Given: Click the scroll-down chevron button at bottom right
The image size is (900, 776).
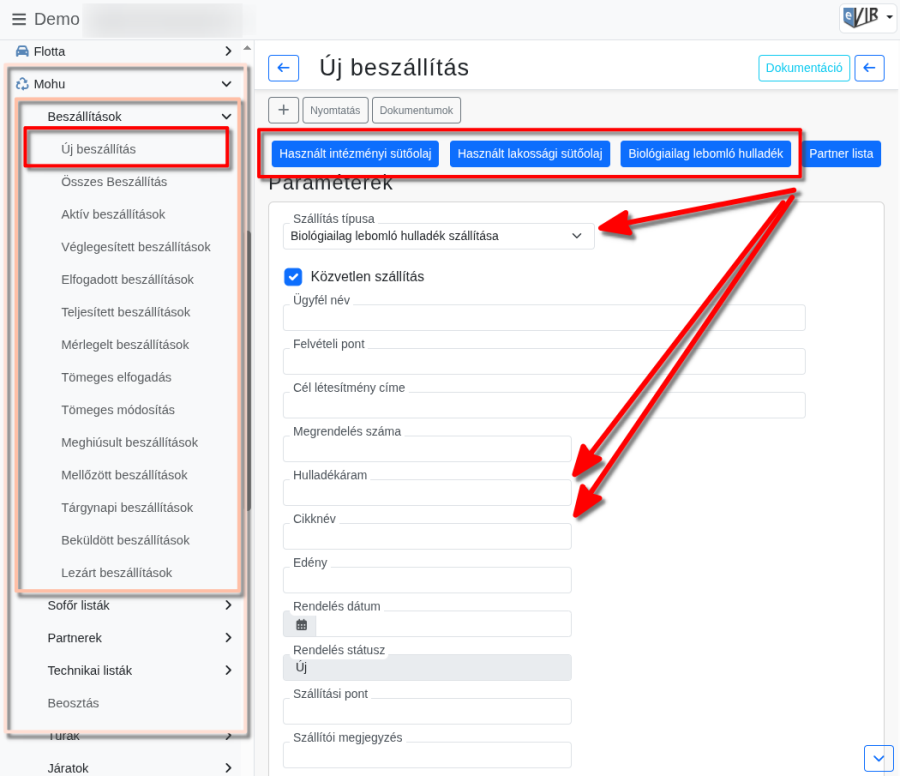Looking at the screenshot, I should click(878, 759).
